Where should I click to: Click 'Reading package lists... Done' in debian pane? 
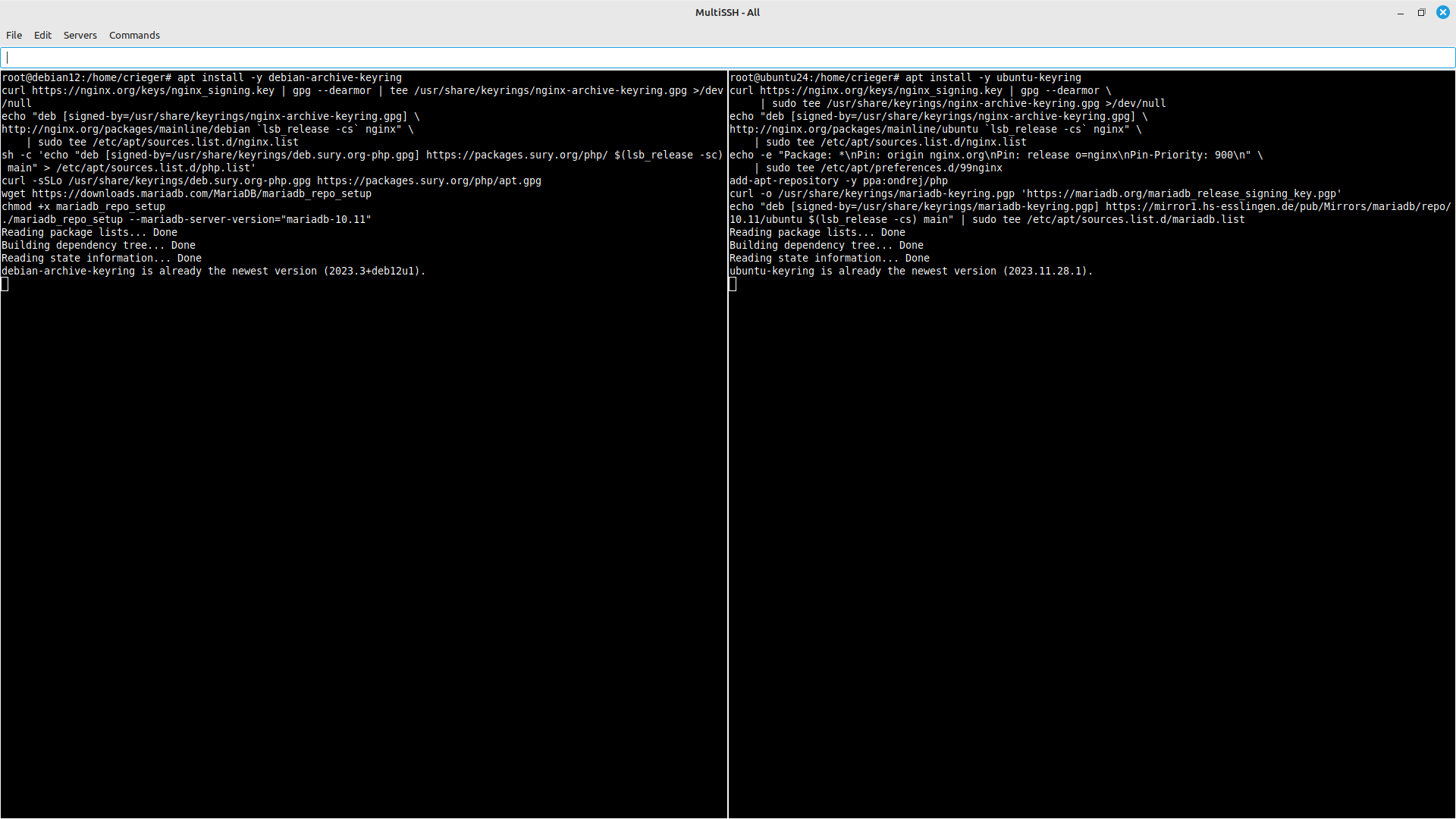(x=89, y=232)
